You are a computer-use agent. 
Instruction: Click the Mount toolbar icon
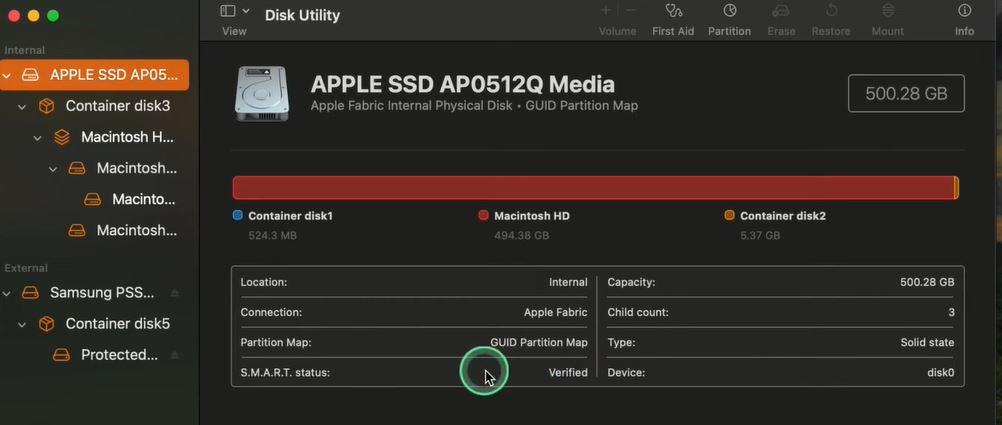pyautogui.click(x=888, y=10)
